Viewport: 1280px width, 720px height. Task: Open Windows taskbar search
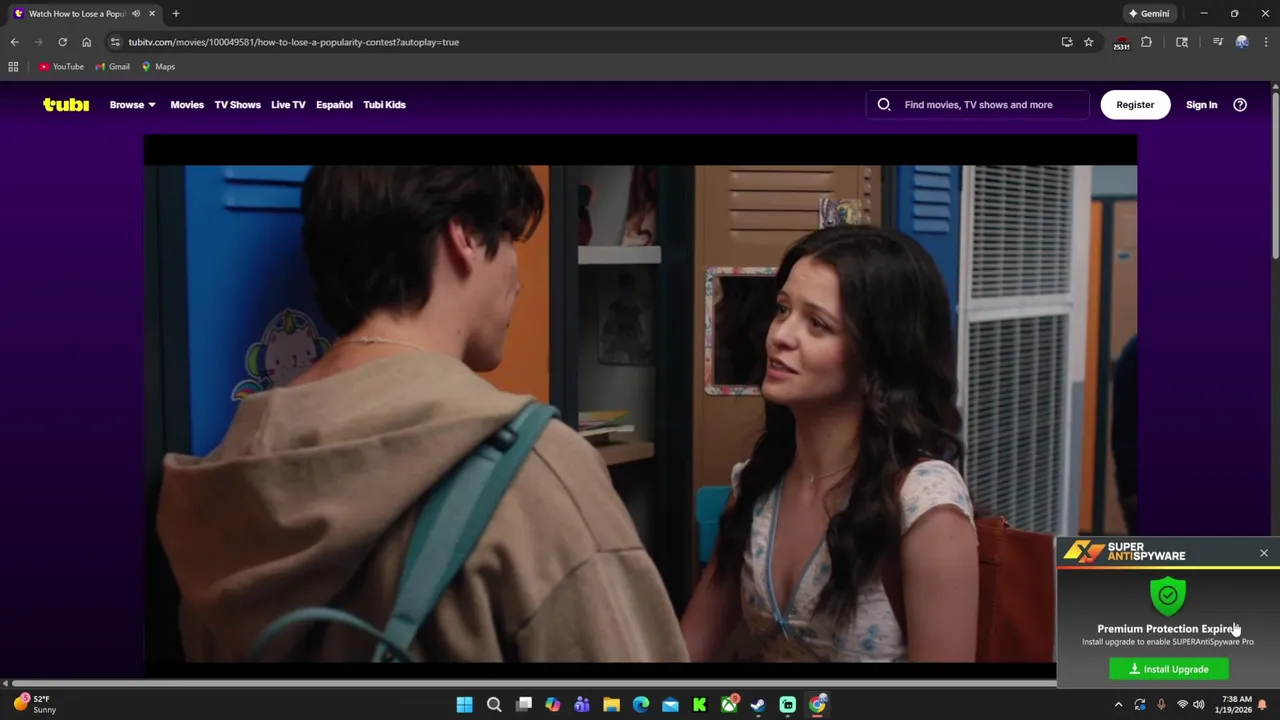[494, 705]
